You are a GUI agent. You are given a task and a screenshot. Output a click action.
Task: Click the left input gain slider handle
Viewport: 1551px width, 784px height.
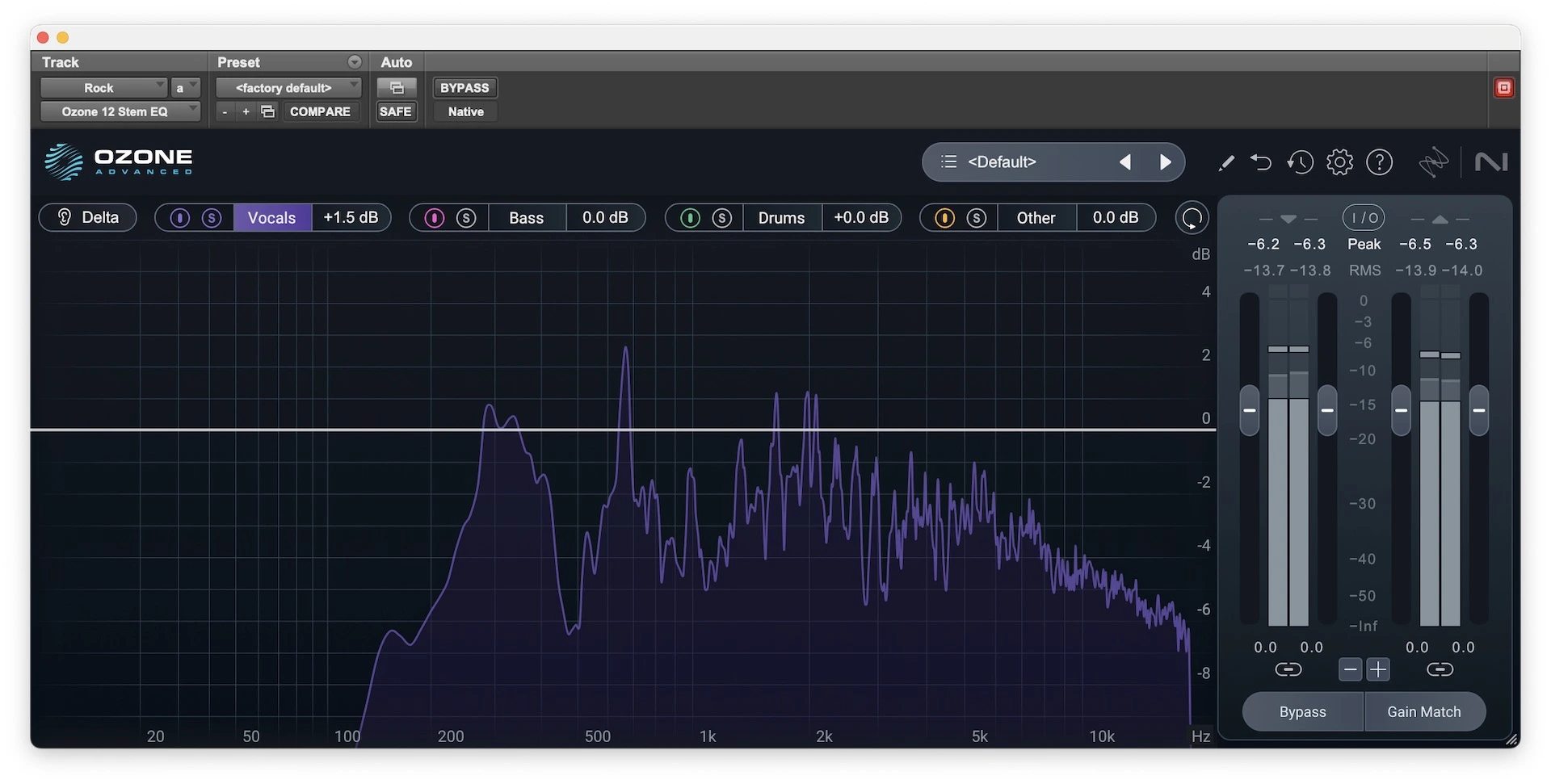pos(1249,410)
